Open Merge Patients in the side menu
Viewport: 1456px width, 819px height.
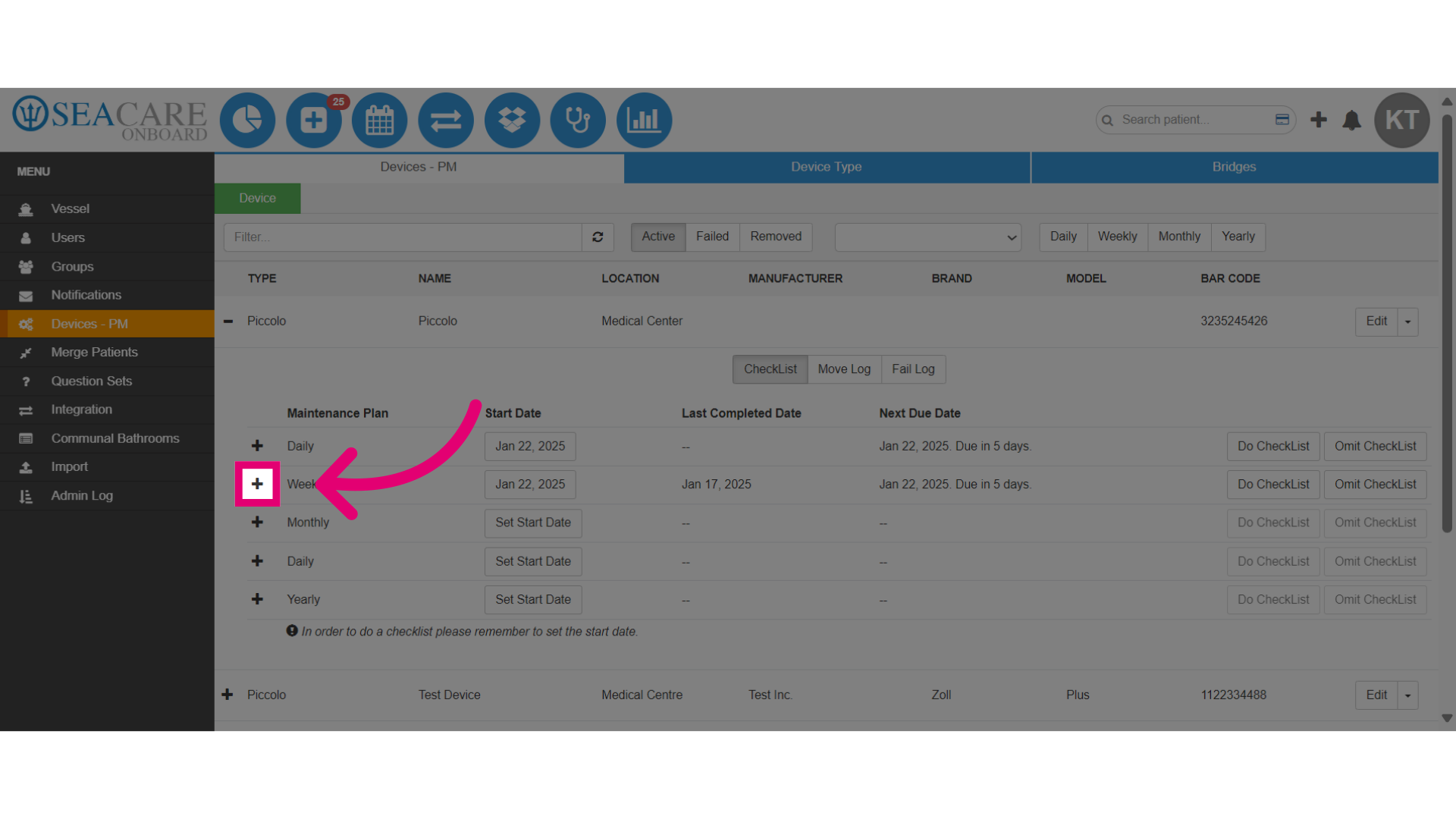pyautogui.click(x=107, y=352)
